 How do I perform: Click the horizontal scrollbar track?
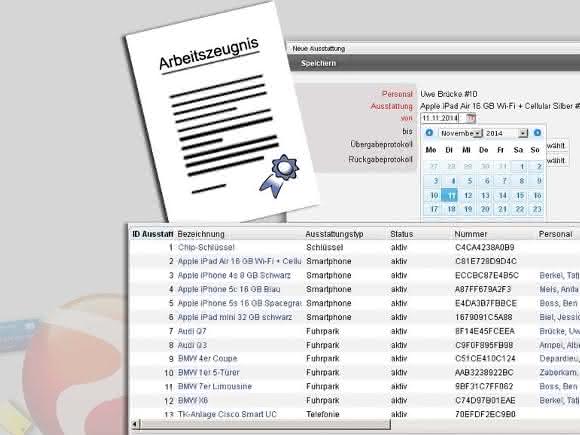[265, 424]
